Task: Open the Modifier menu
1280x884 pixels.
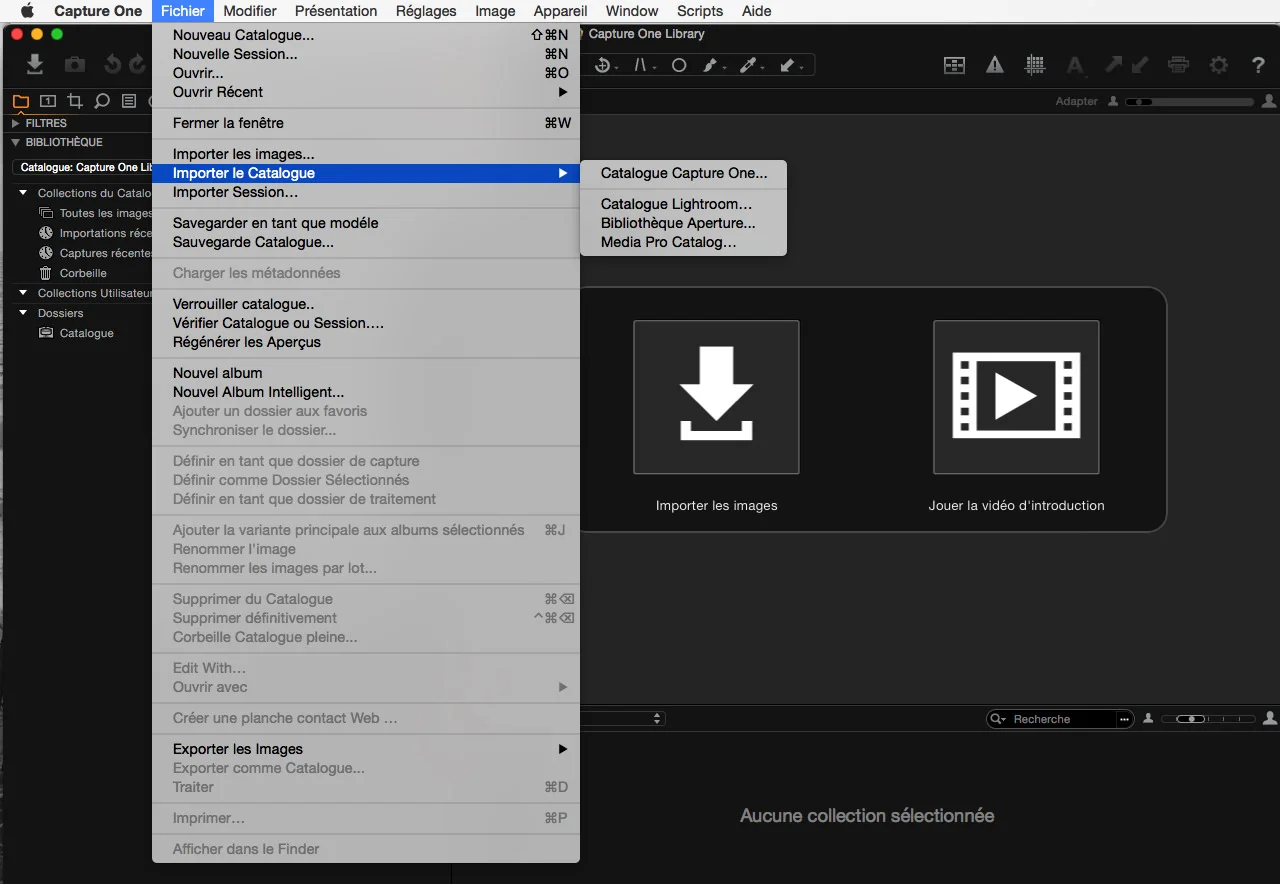Action: pos(250,11)
